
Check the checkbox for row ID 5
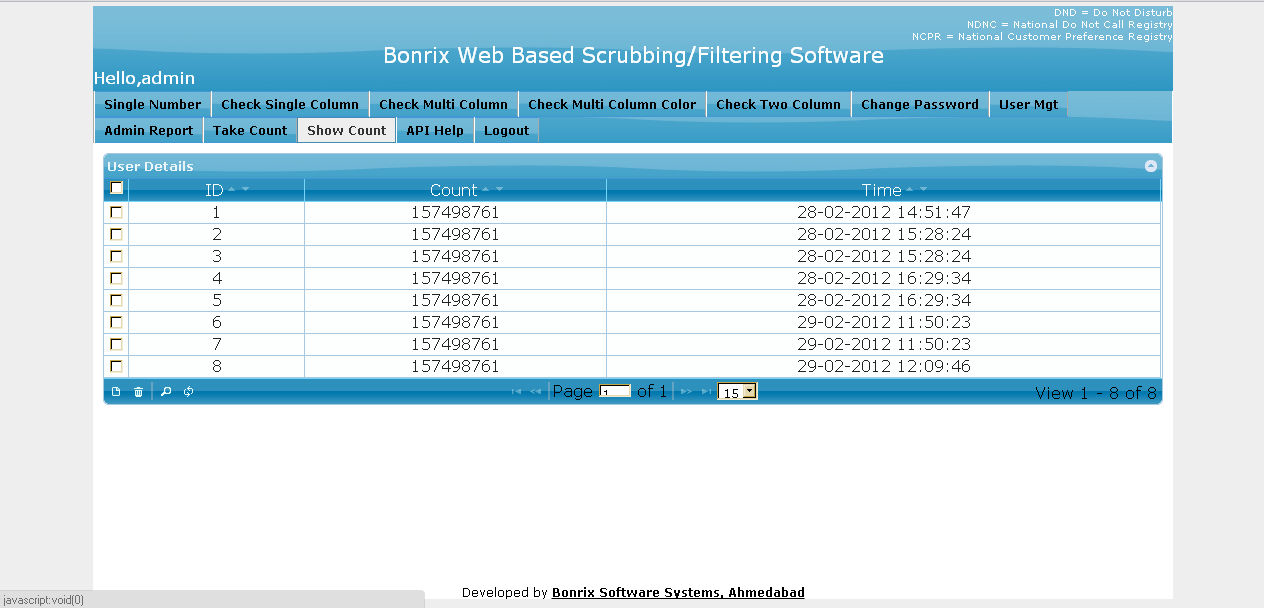117,300
